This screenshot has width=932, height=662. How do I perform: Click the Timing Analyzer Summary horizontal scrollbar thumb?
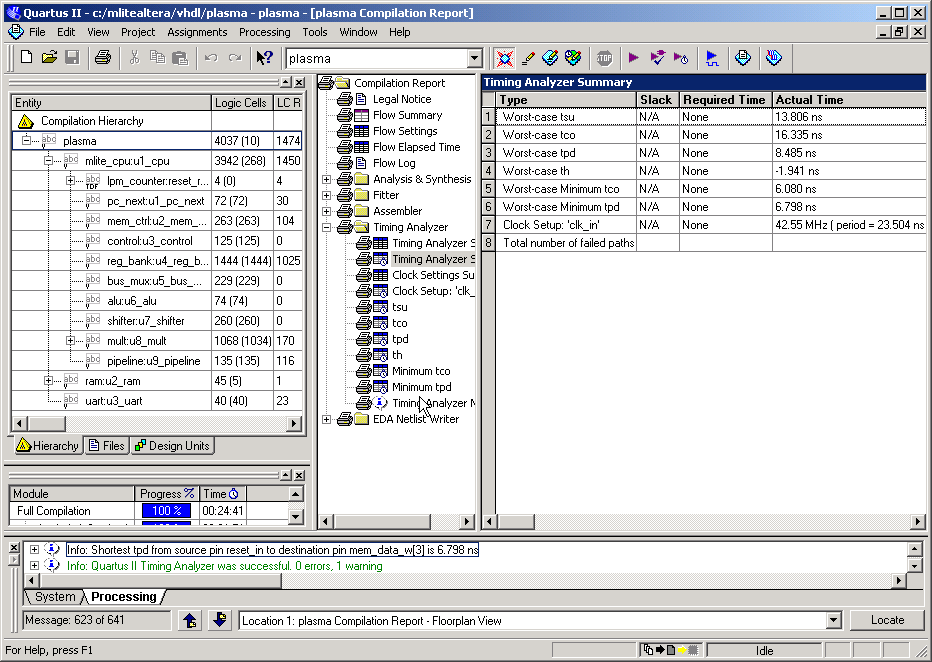point(516,522)
